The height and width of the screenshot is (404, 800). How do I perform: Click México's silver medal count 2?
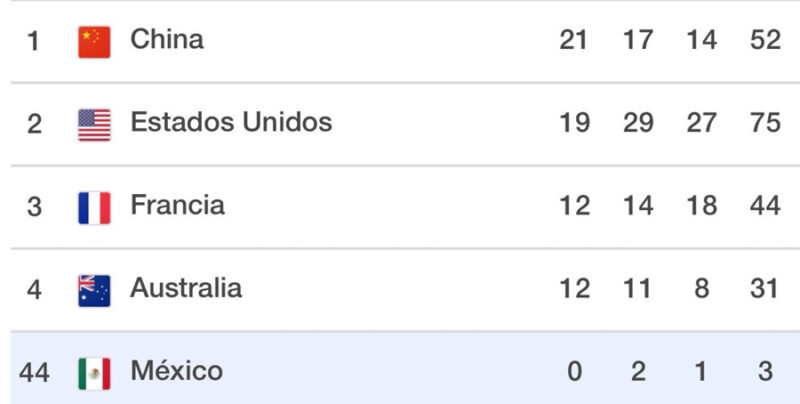(x=637, y=372)
